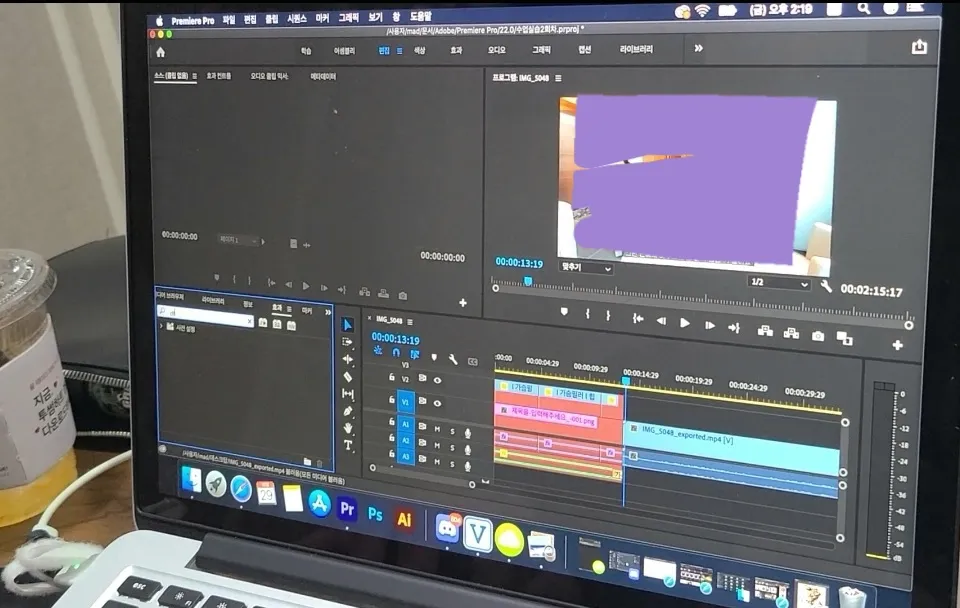Switch to the 오디오 workspace tab
This screenshot has width=960, height=608.
coord(497,50)
